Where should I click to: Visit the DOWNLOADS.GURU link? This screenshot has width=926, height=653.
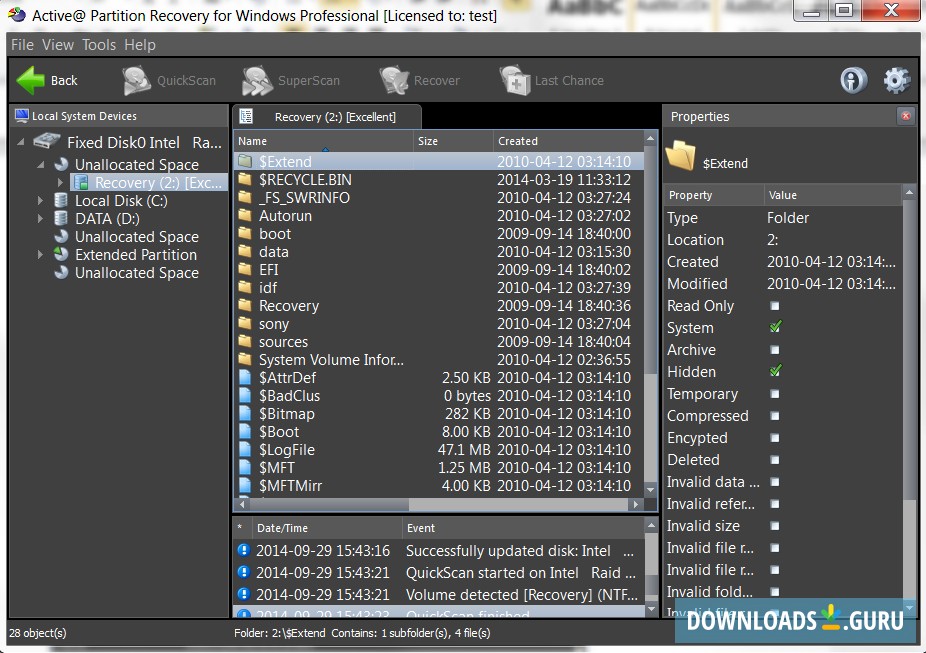795,622
